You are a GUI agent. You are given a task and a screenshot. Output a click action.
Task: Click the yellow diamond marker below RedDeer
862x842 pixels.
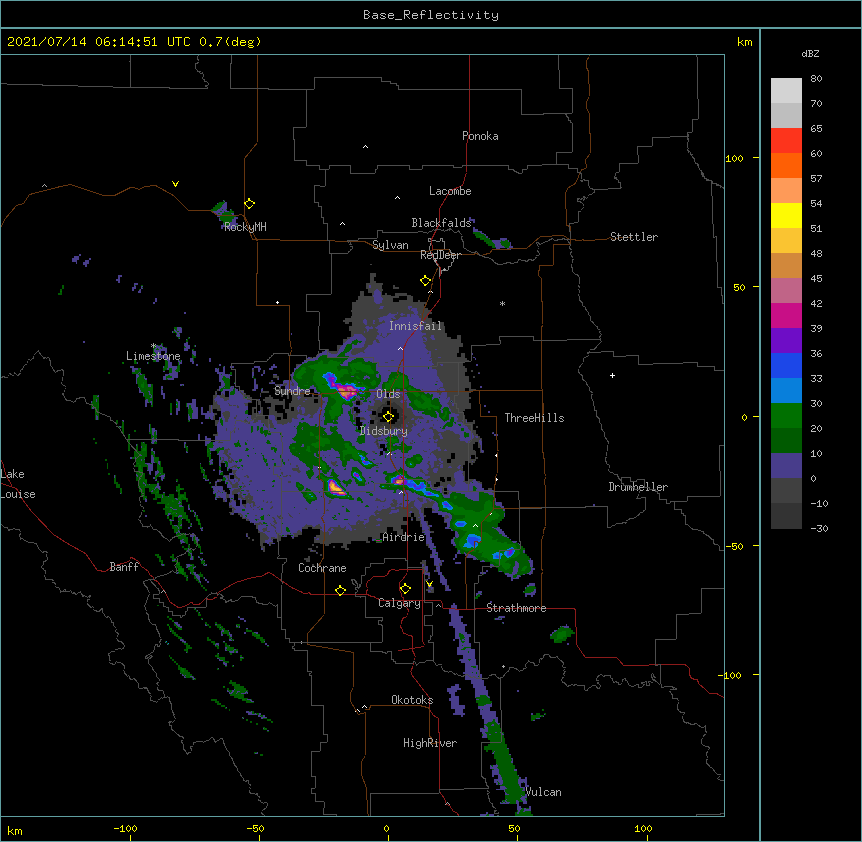pyautogui.click(x=426, y=281)
